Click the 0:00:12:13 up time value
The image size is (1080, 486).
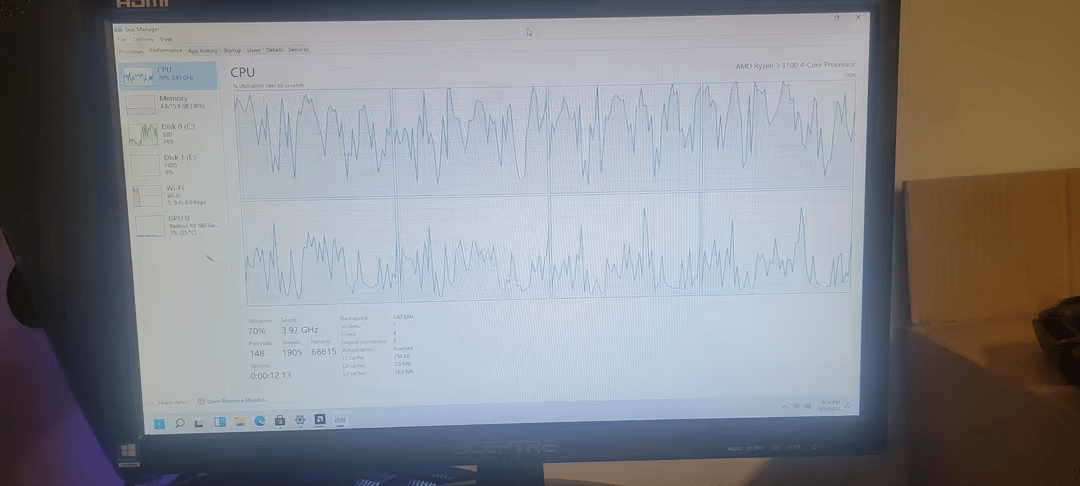[x=271, y=375]
